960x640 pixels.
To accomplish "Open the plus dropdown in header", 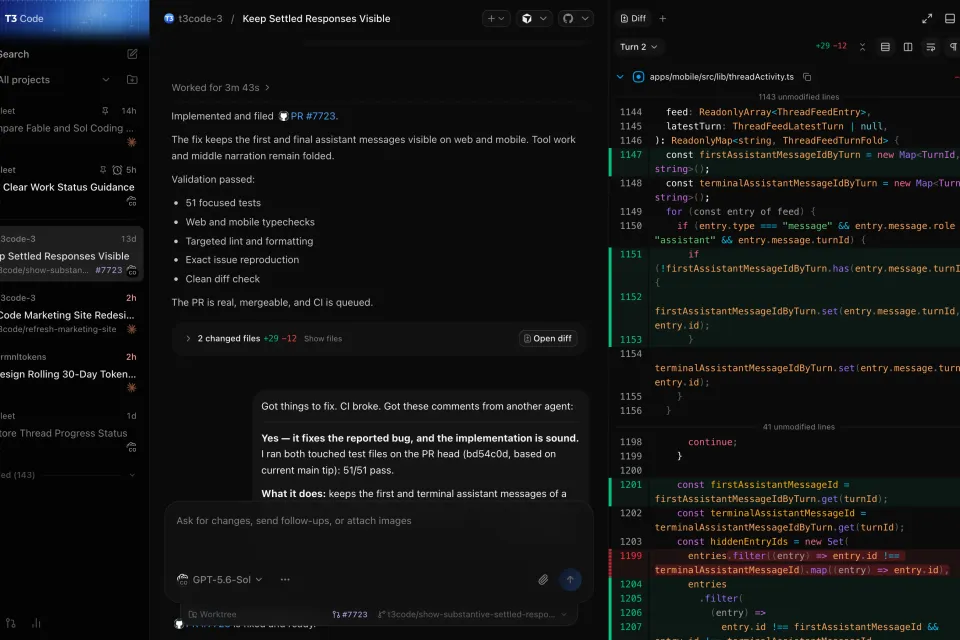I will pos(495,18).
